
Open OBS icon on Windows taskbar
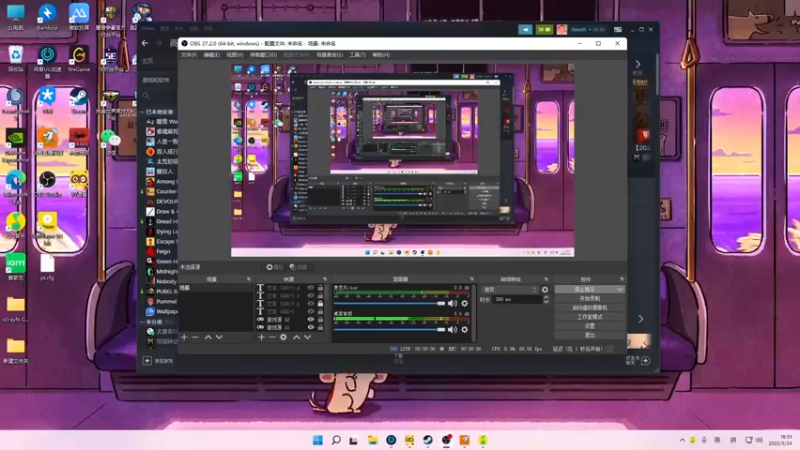click(446, 440)
